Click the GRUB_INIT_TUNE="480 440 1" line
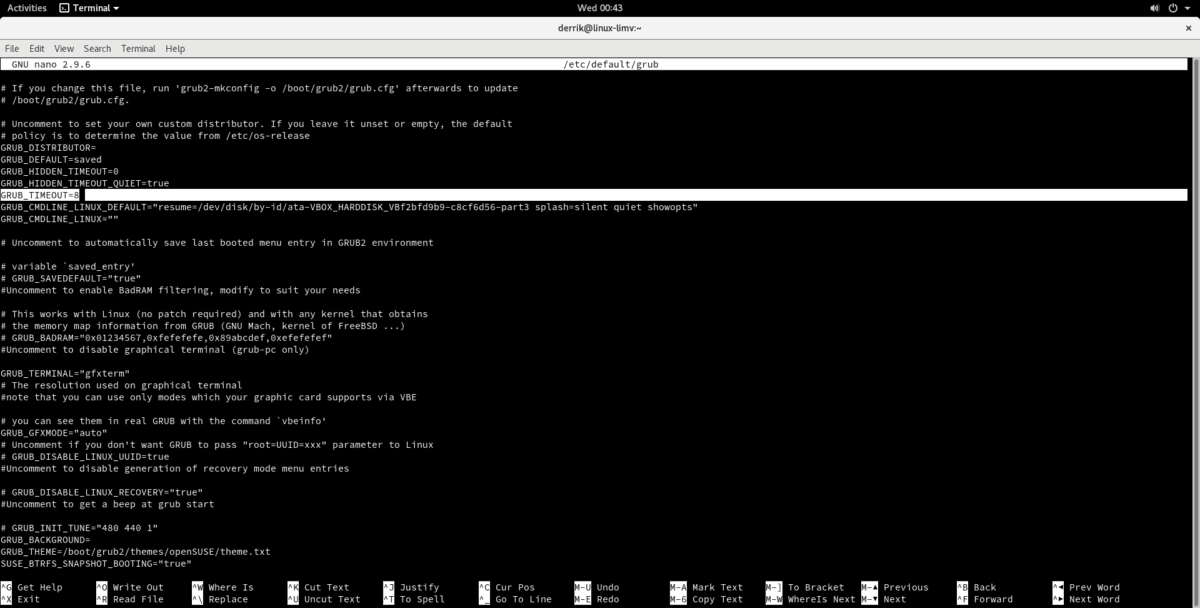Screen dimensions: 1200x608 click(x=80, y=528)
